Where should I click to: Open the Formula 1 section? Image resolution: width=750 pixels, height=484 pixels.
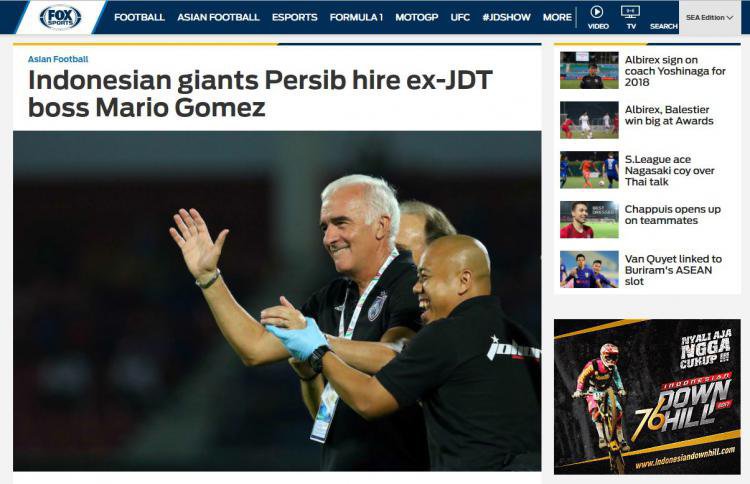[x=356, y=17]
